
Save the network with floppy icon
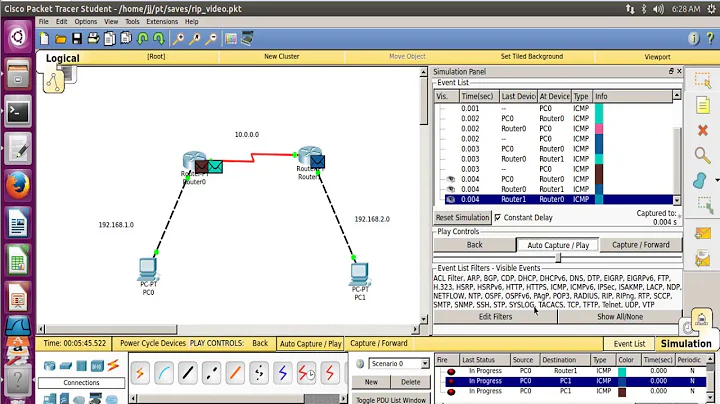[x=77, y=39]
